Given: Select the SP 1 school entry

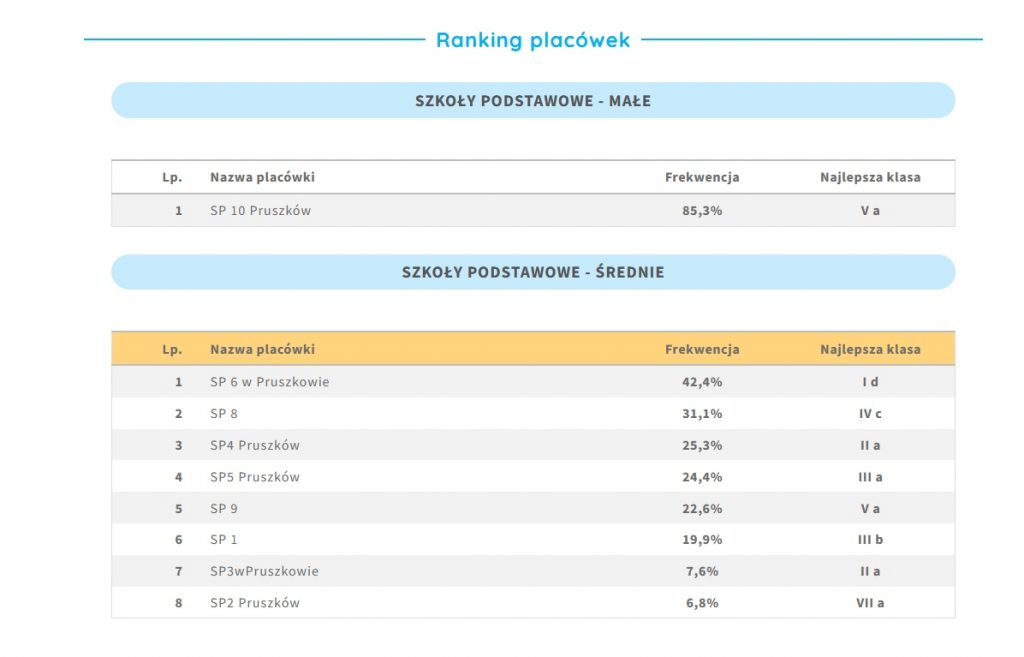Looking at the screenshot, I should [224, 540].
